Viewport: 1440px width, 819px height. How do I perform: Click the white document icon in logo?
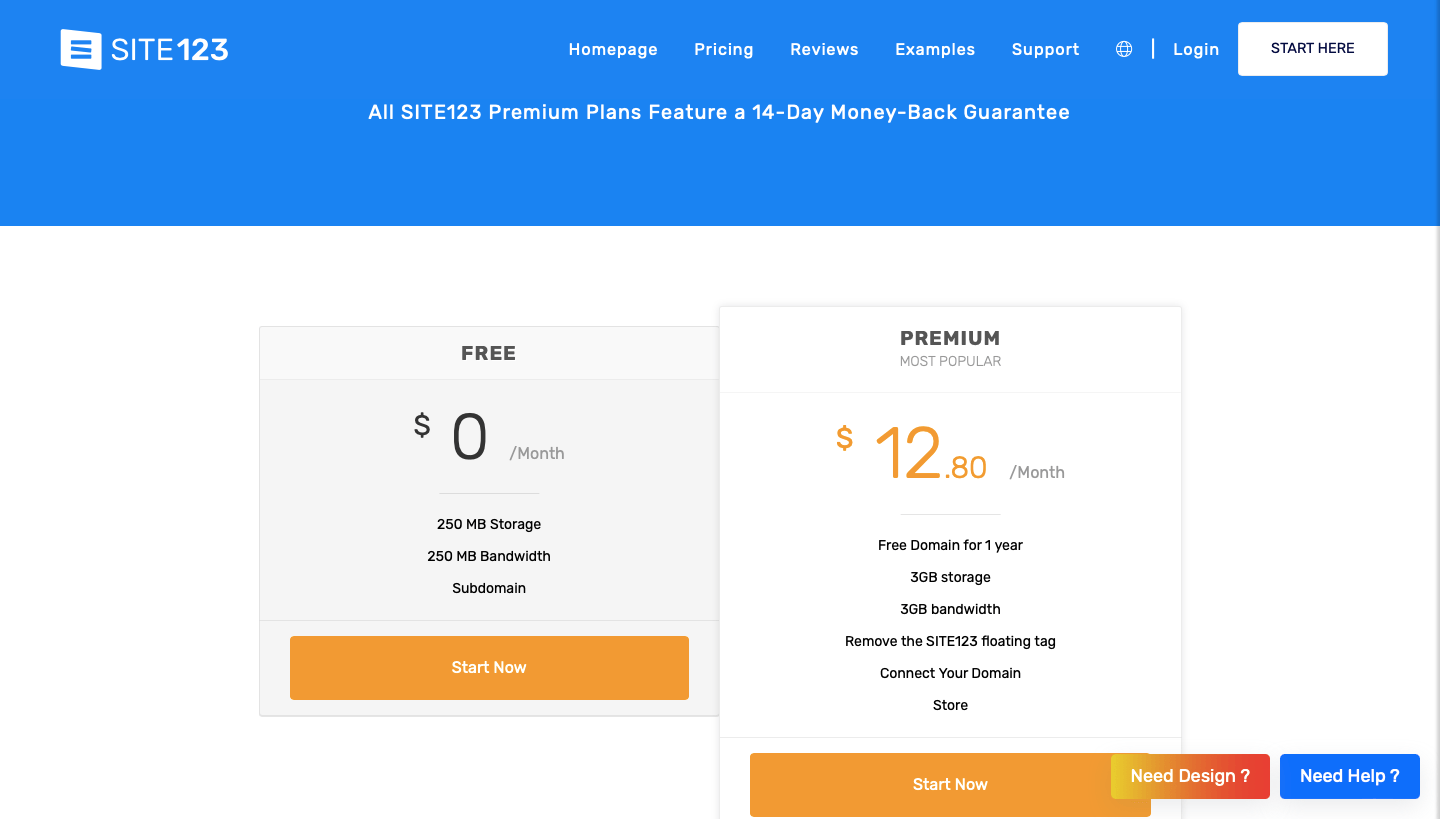80,48
